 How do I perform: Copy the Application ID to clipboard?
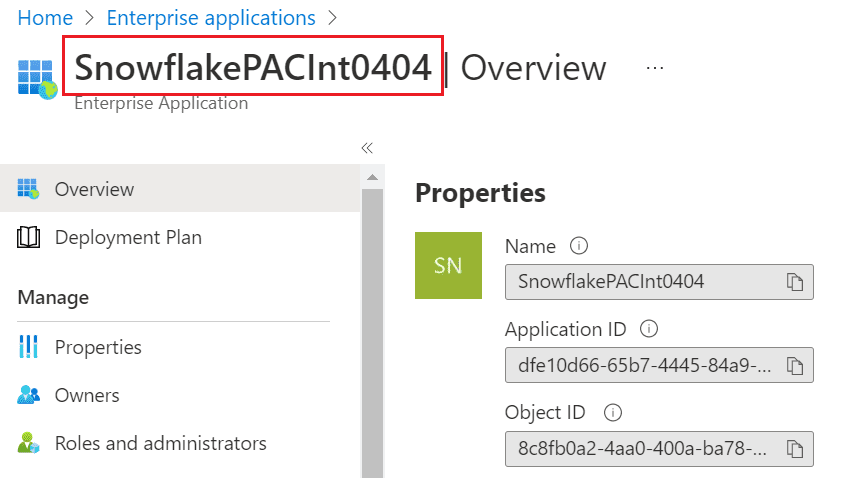click(794, 365)
